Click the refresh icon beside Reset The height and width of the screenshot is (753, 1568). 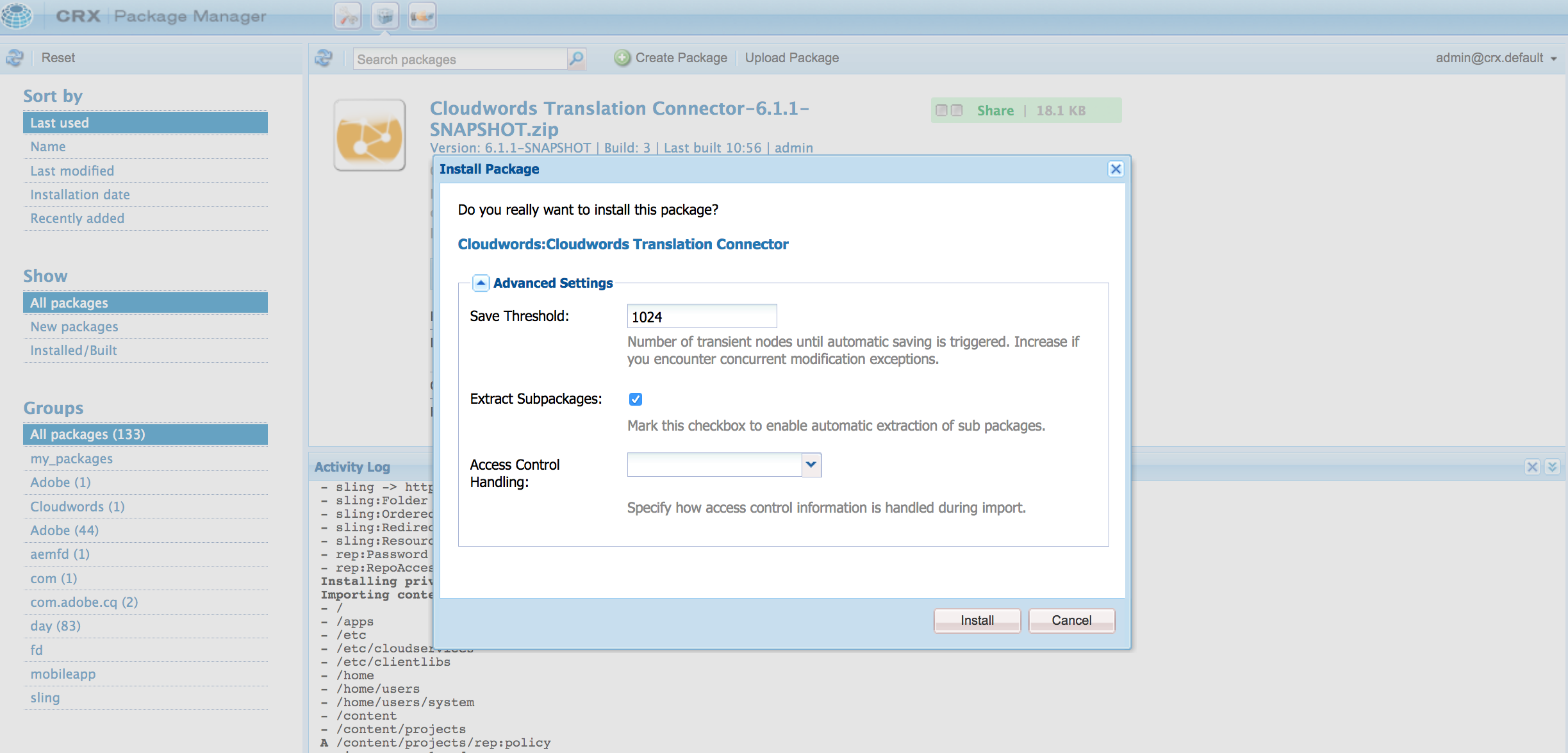(15, 58)
